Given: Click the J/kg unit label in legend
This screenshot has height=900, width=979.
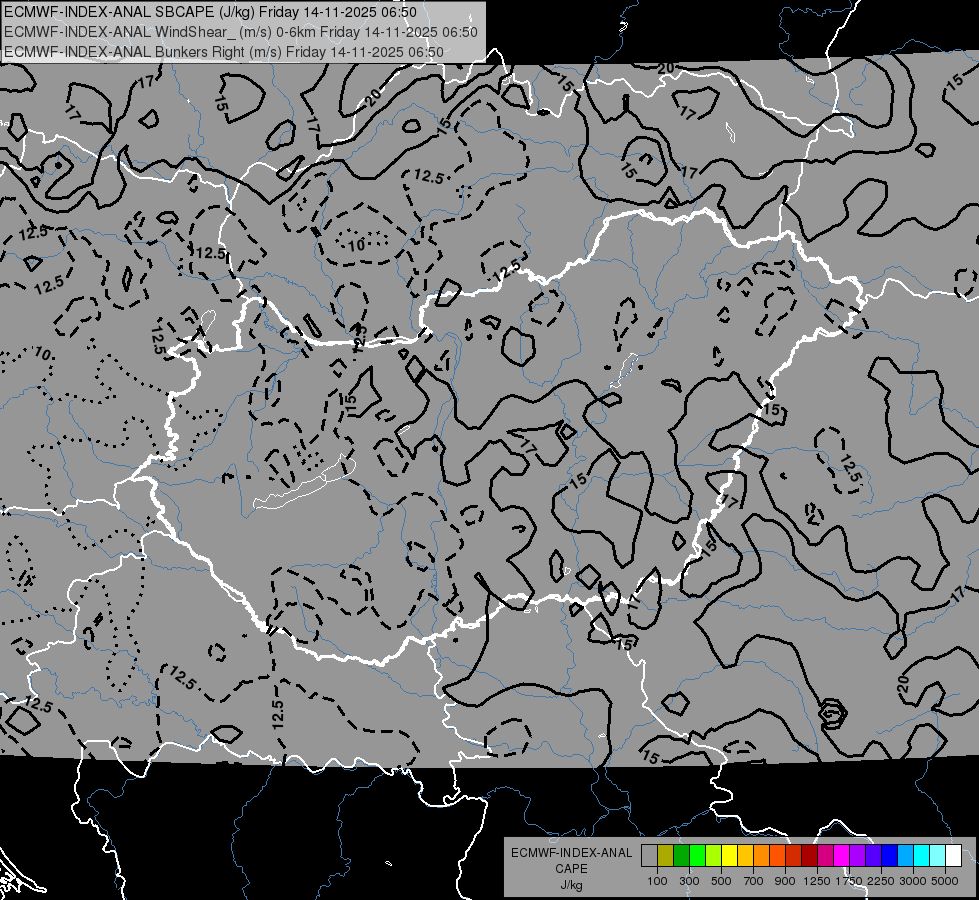Looking at the screenshot, I should (x=571, y=885).
